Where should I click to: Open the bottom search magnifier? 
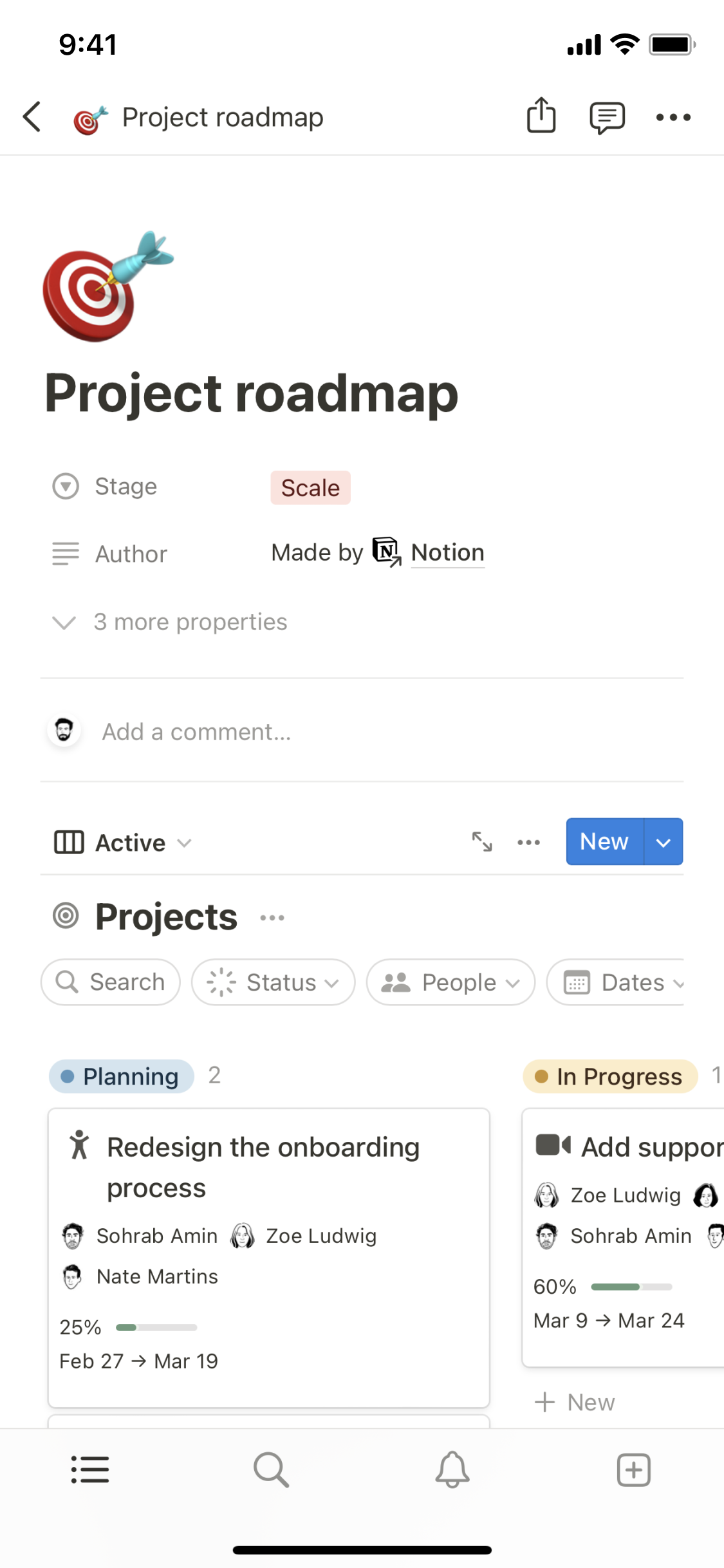click(271, 1470)
